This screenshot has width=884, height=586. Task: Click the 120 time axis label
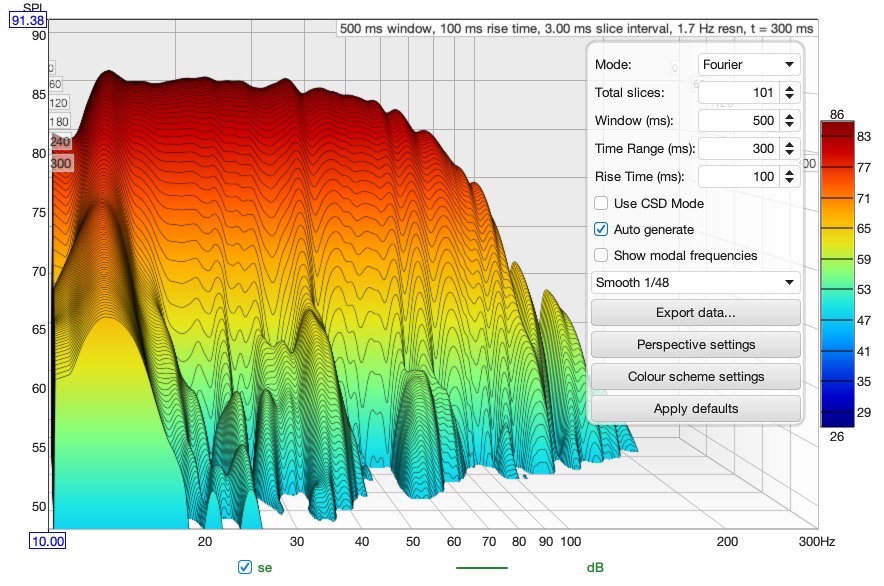click(x=58, y=103)
